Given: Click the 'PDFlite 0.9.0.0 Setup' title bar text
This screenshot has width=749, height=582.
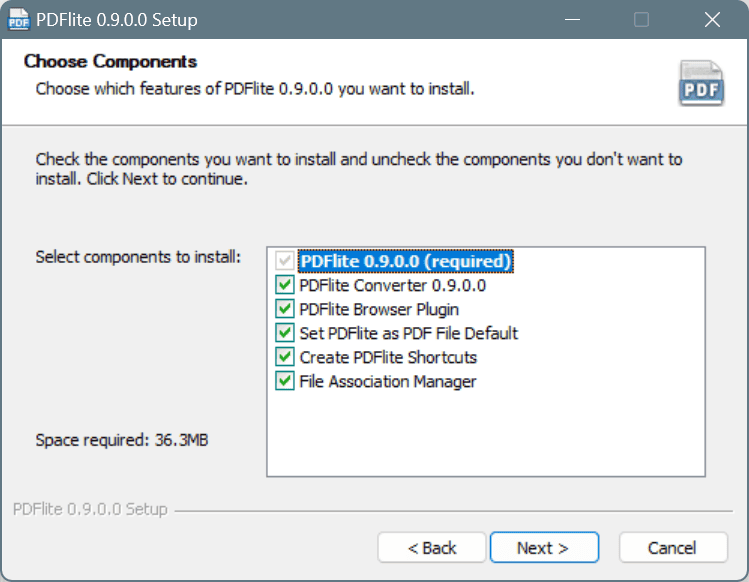Looking at the screenshot, I should point(117,20).
